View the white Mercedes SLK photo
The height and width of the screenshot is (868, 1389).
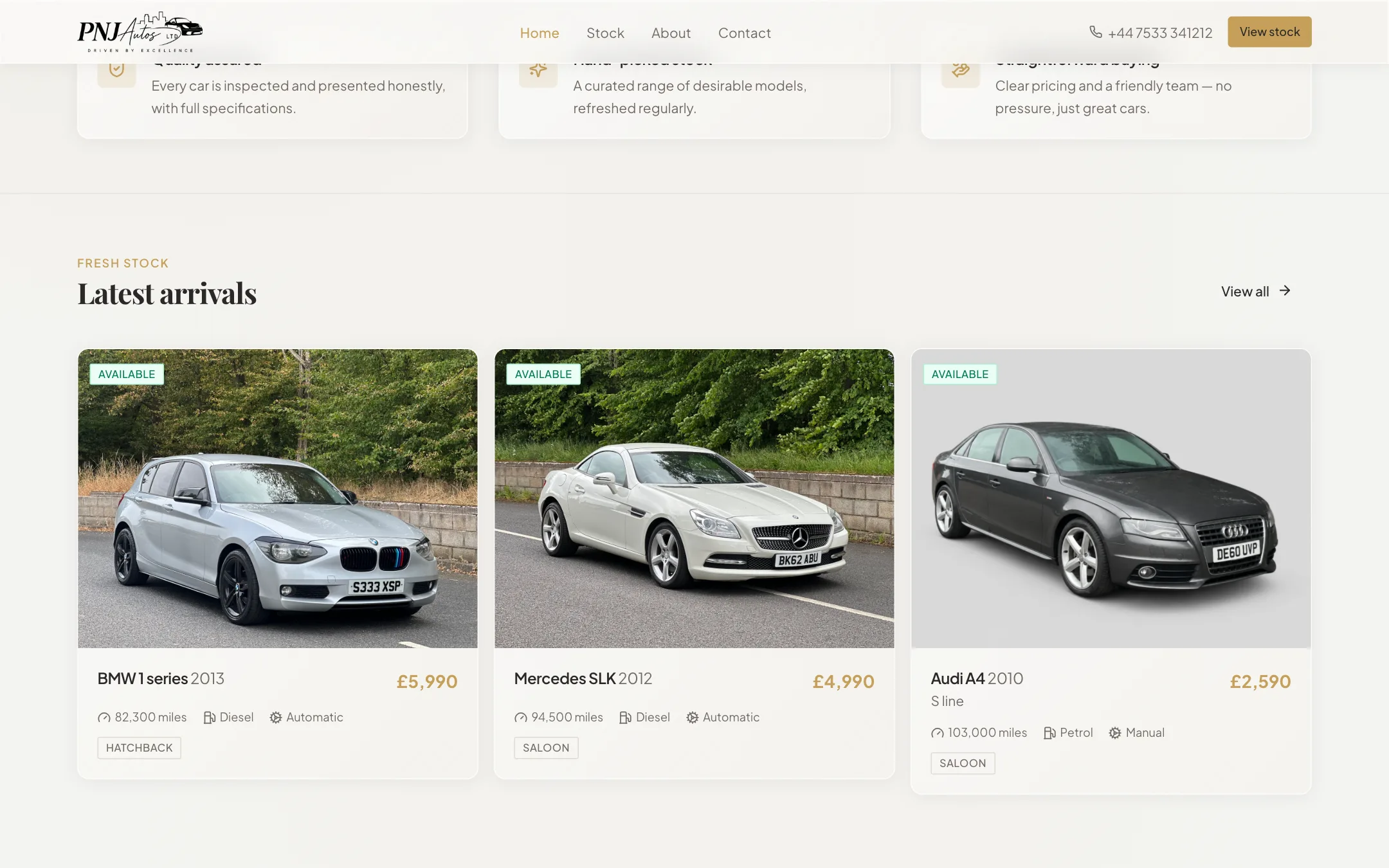click(694, 498)
